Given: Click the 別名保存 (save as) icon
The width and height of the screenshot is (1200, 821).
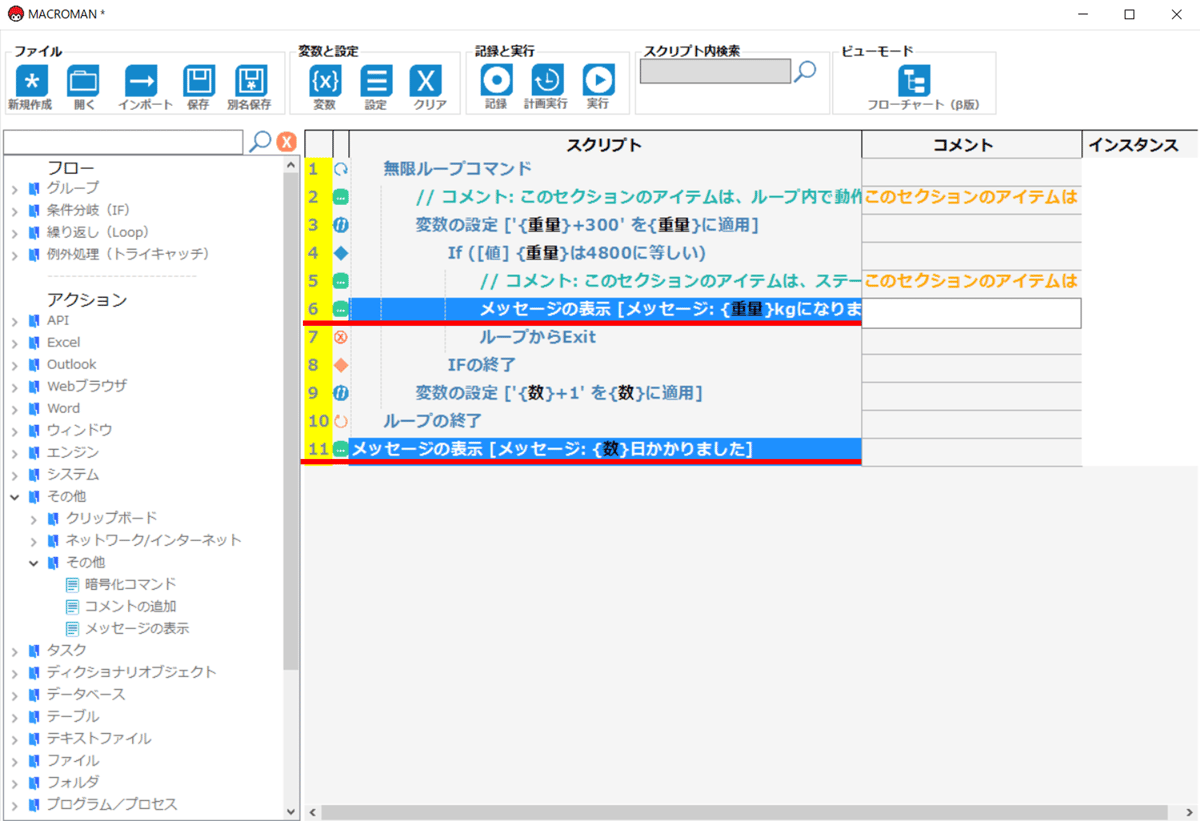Looking at the screenshot, I should [x=250, y=81].
